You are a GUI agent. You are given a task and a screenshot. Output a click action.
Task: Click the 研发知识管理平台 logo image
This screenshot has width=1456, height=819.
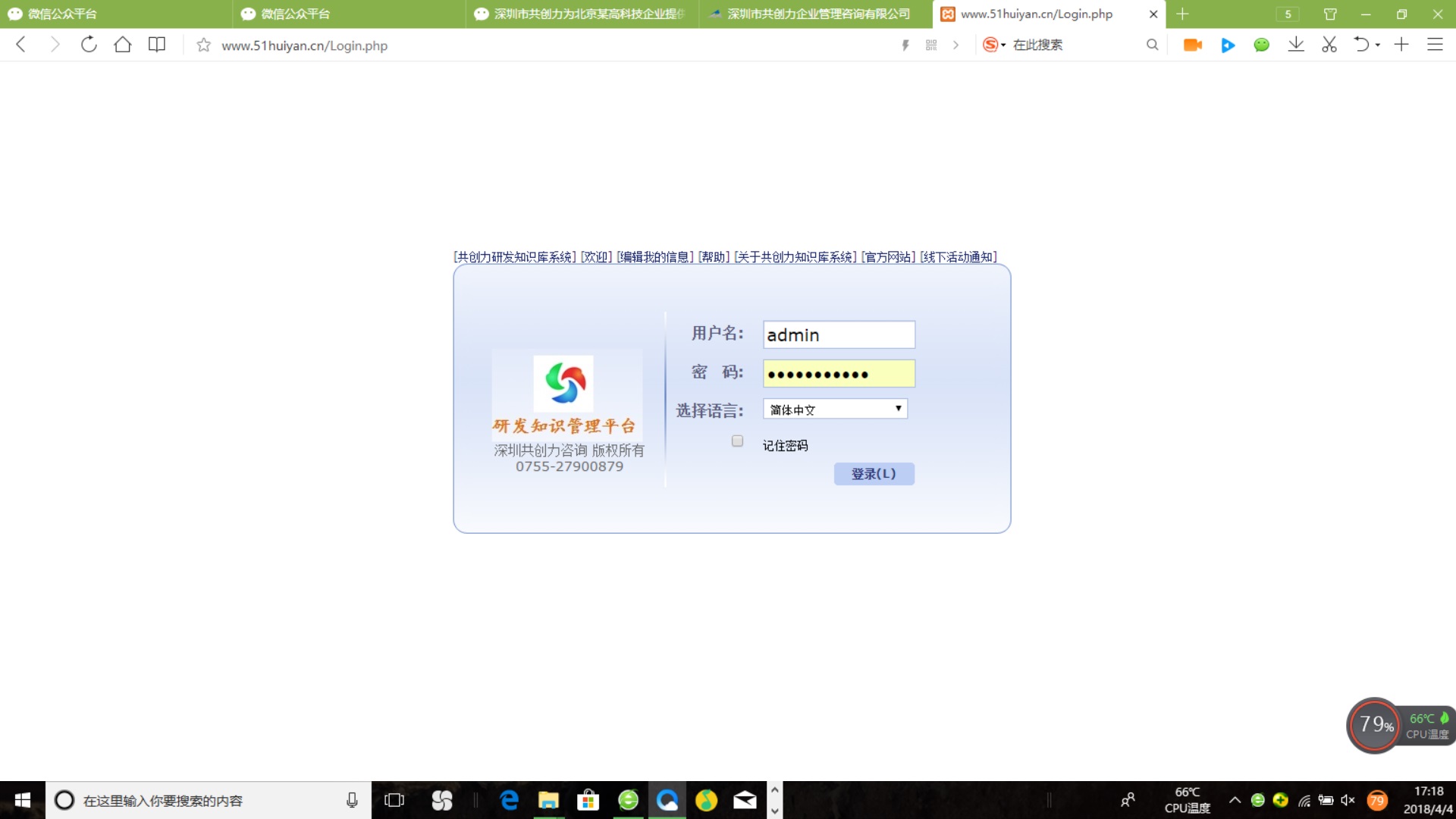[566, 394]
